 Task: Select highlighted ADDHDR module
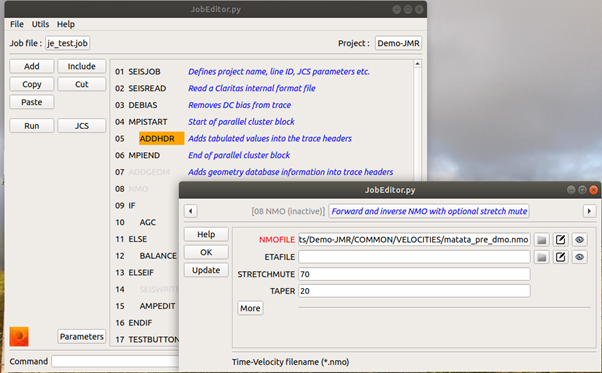click(x=161, y=139)
